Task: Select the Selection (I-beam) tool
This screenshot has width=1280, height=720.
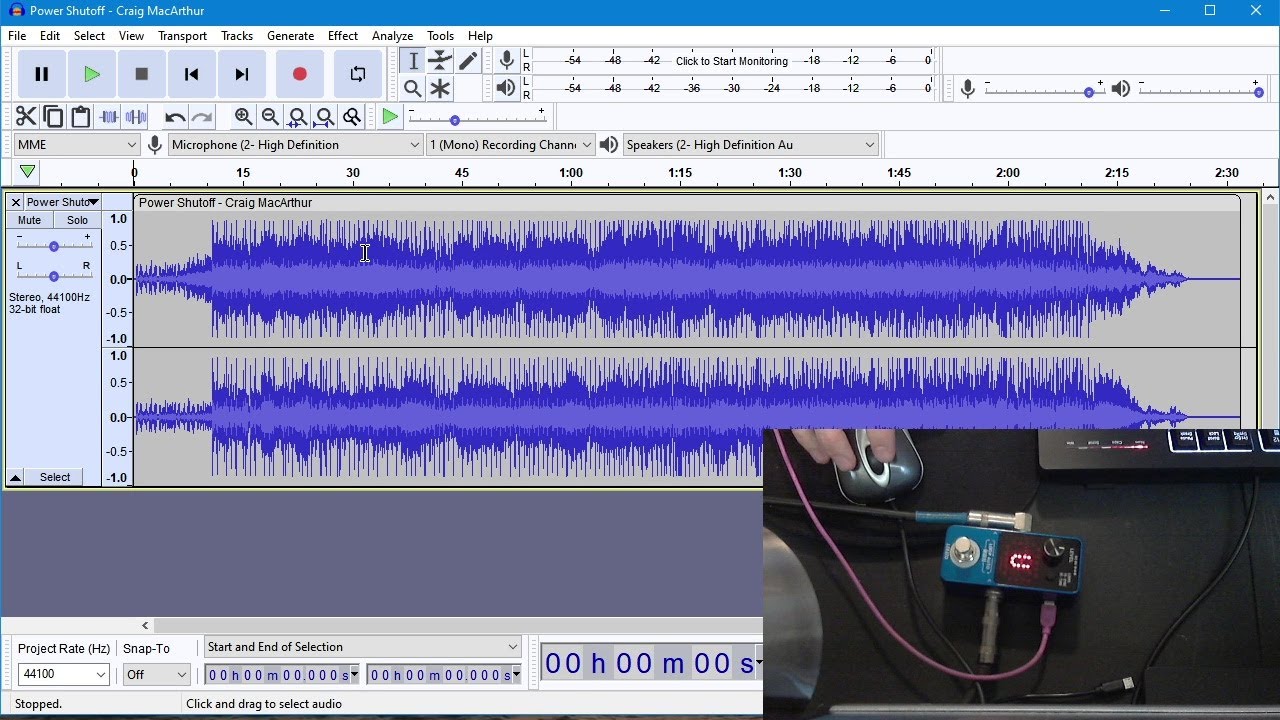Action: (x=413, y=61)
